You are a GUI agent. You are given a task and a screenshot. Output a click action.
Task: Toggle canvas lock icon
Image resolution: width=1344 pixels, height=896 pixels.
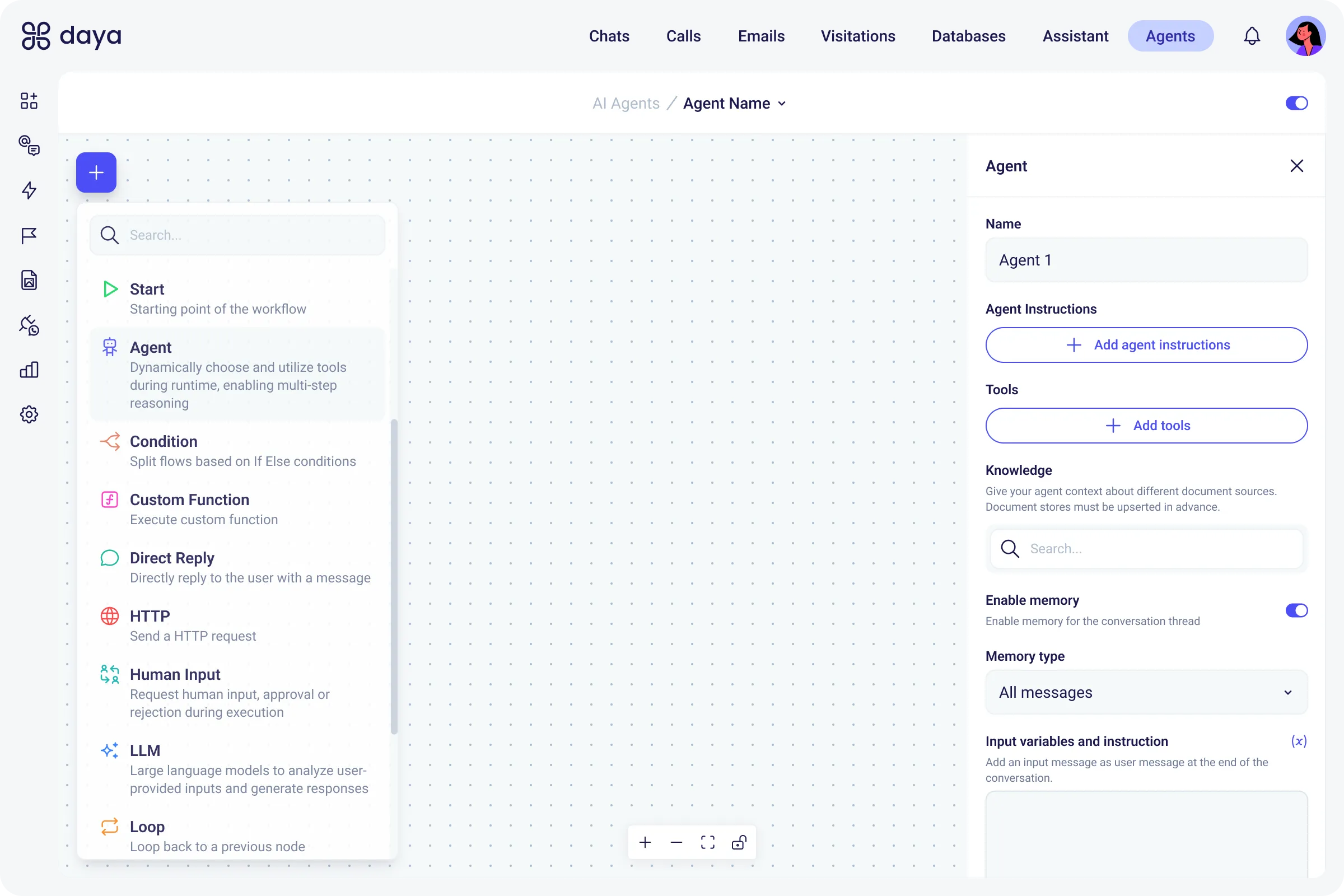coord(739,842)
